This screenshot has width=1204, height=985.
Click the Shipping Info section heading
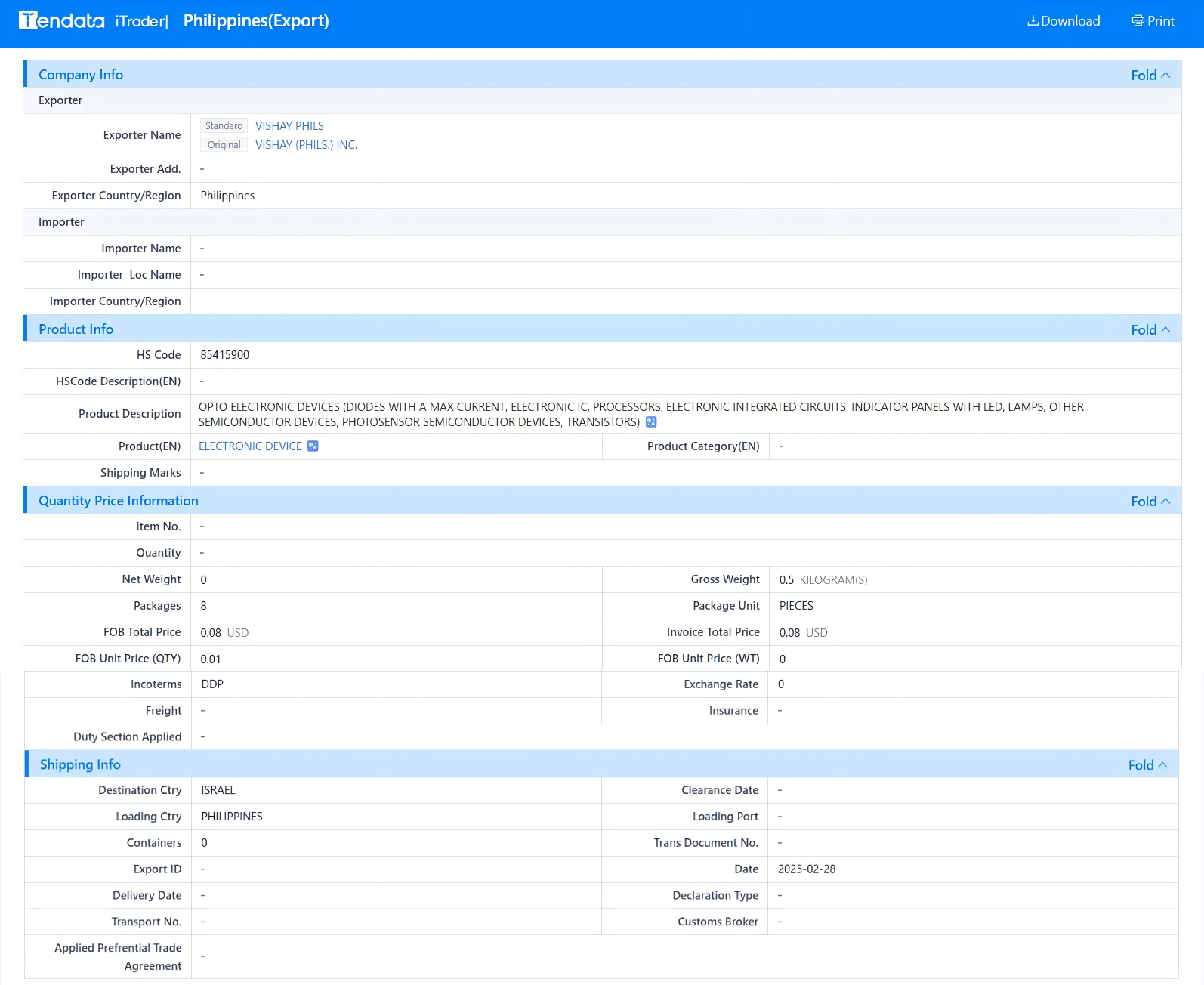point(80,764)
